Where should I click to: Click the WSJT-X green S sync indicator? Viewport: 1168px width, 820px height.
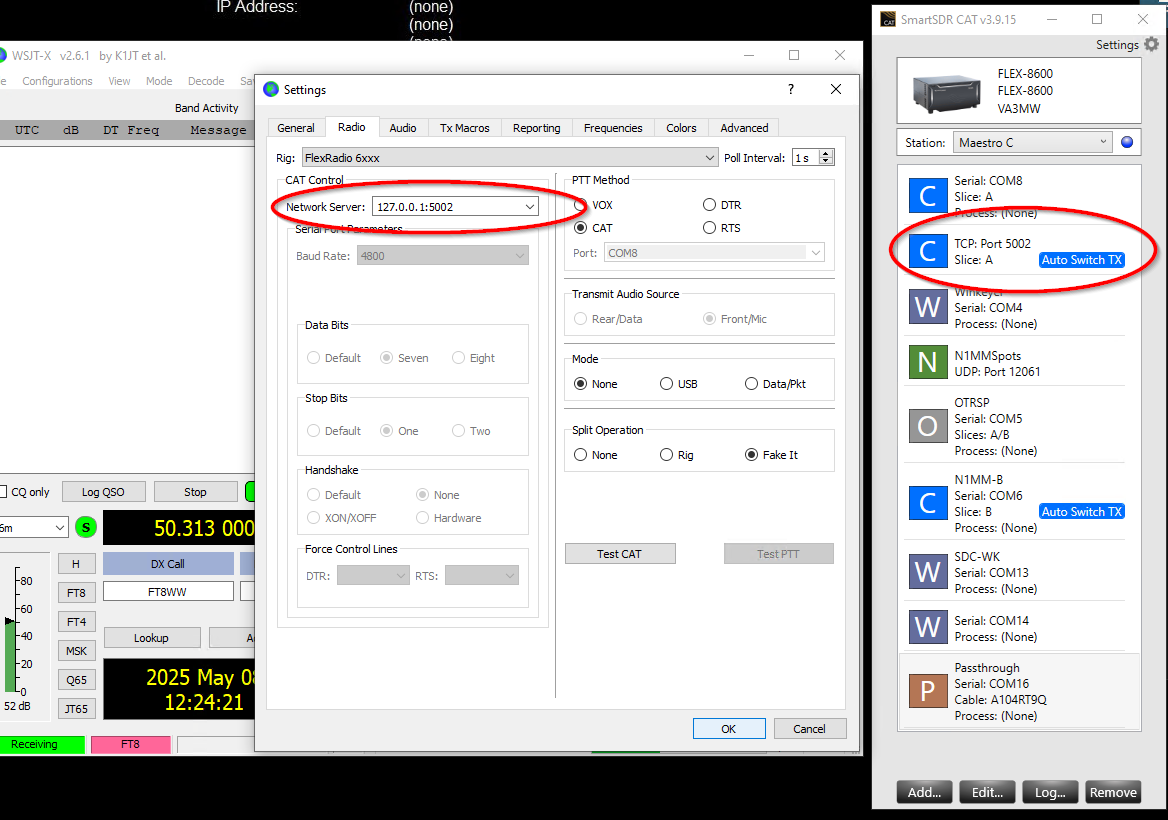(86, 527)
